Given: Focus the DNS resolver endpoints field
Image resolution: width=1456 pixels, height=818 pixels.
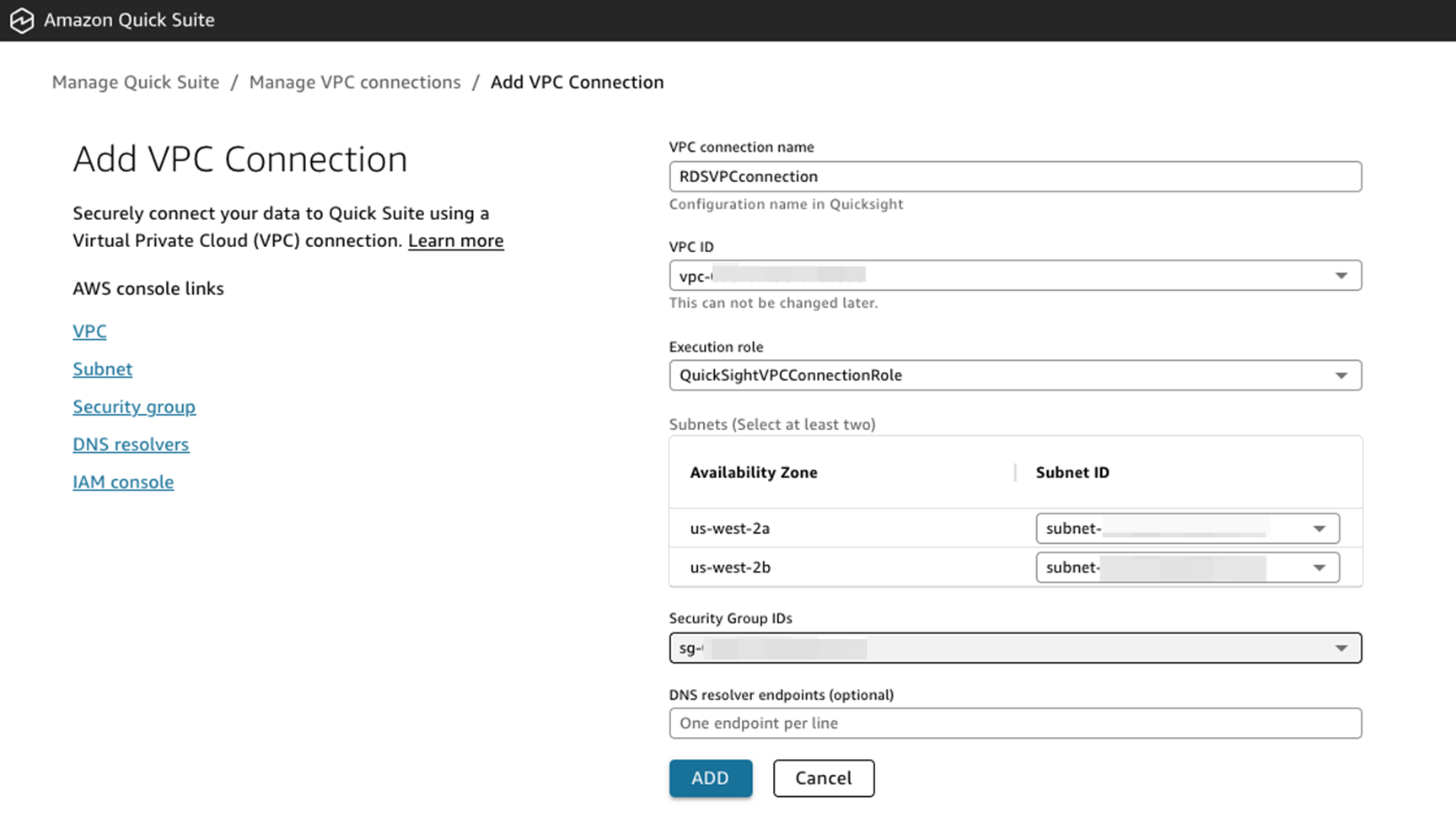Looking at the screenshot, I should 1014,724.
